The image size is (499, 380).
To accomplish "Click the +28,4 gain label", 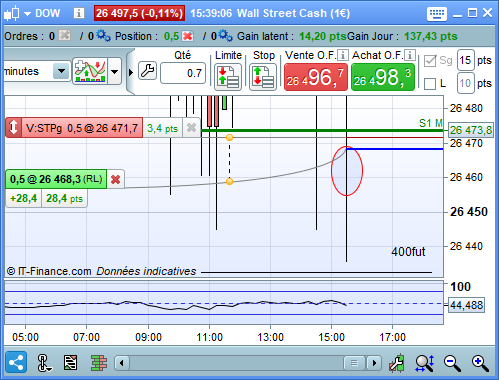I will tap(24, 198).
